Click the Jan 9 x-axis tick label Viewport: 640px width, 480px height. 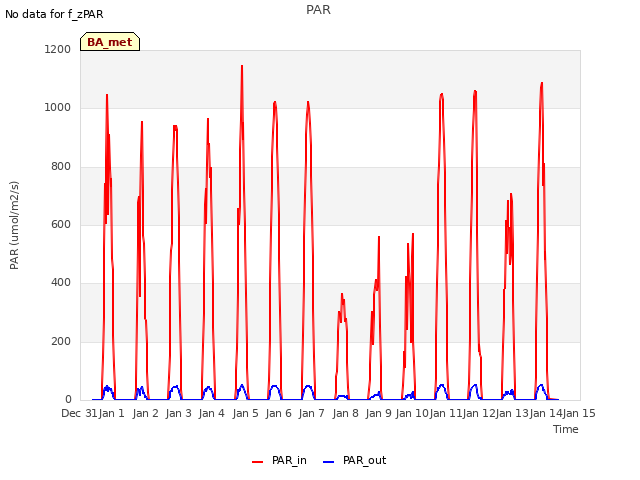point(378,413)
